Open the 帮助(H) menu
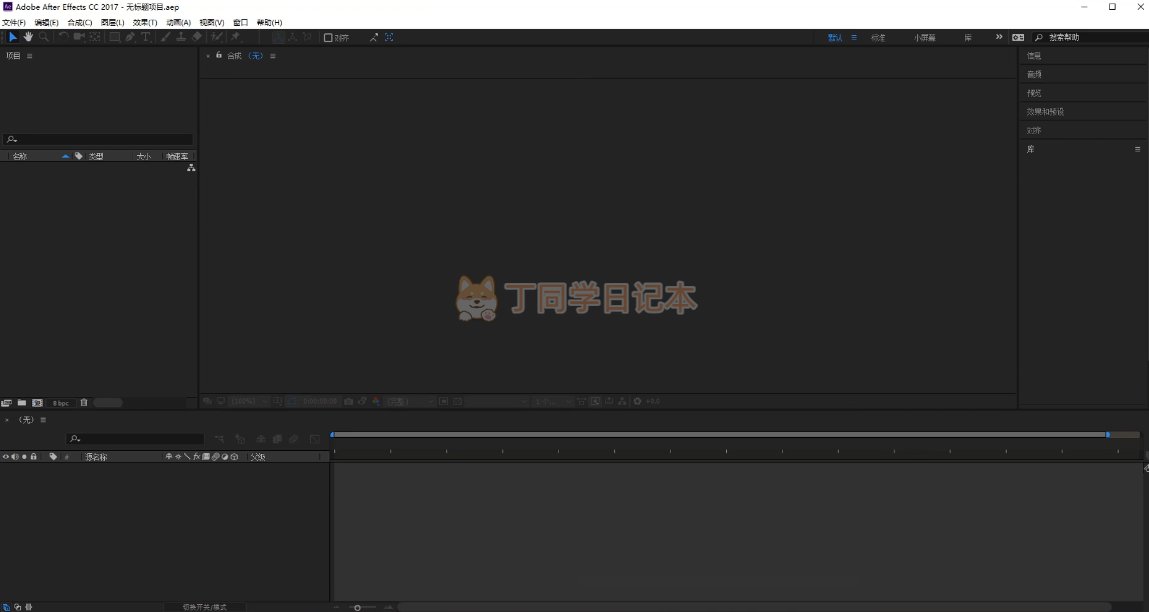Image resolution: width=1149 pixels, height=612 pixels. [x=270, y=23]
